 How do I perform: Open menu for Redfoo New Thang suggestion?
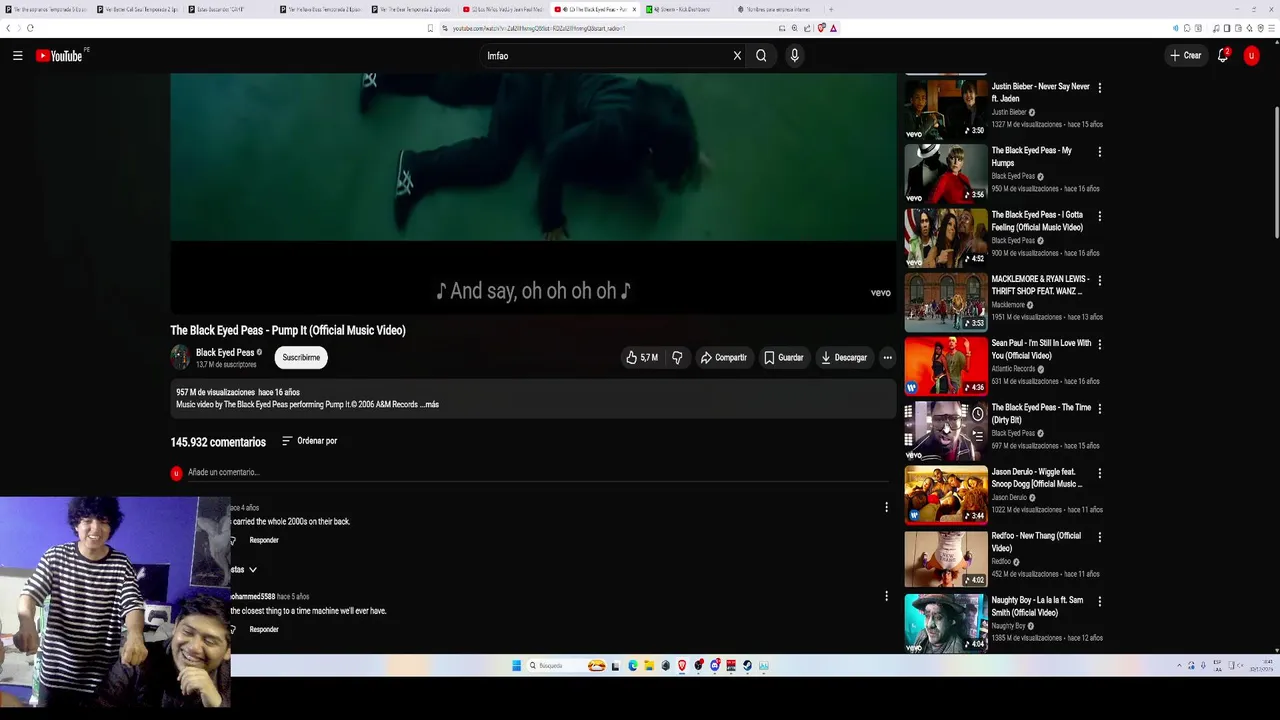pyautogui.click(x=1099, y=537)
